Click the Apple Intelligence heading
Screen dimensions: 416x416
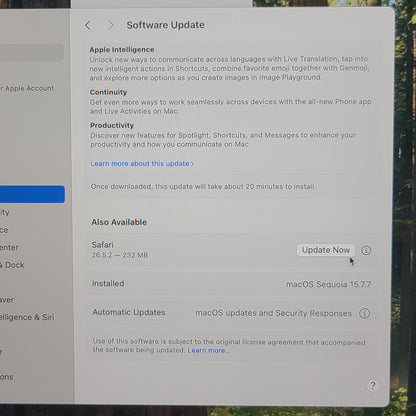tap(122, 50)
